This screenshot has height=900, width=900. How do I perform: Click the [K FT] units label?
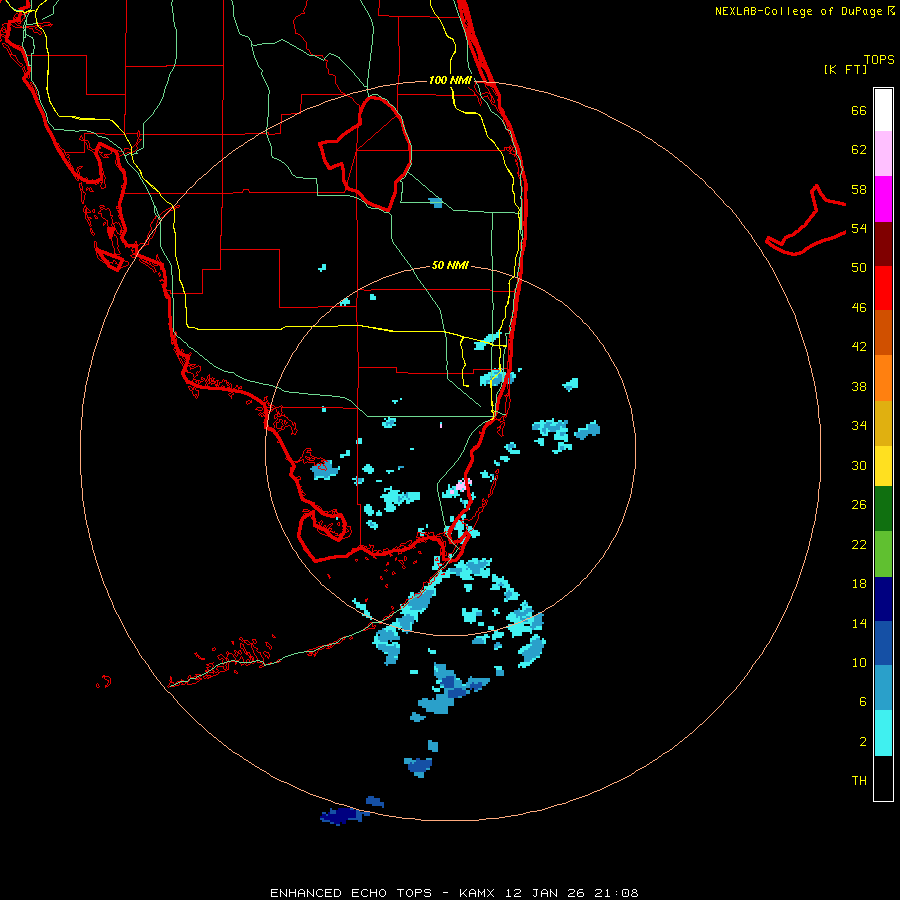pyautogui.click(x=845, y=69)
